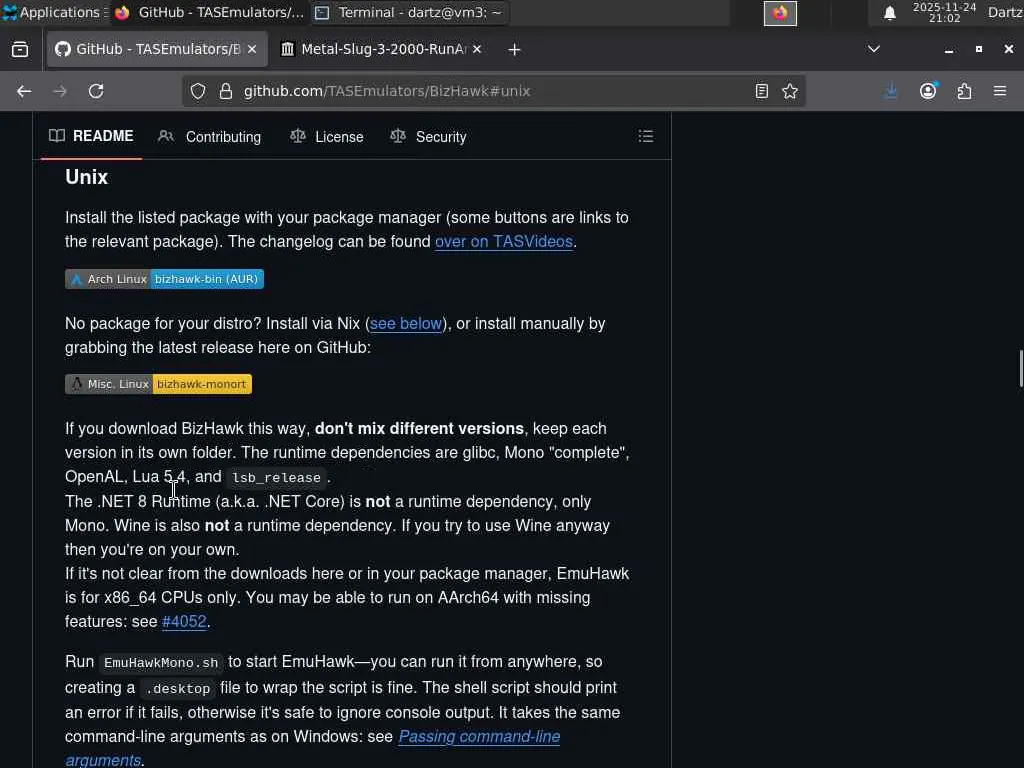This screenshot has width=1024, height=768.
Task: Go back with the browser back arrow
Action: (x=24, y=91)
